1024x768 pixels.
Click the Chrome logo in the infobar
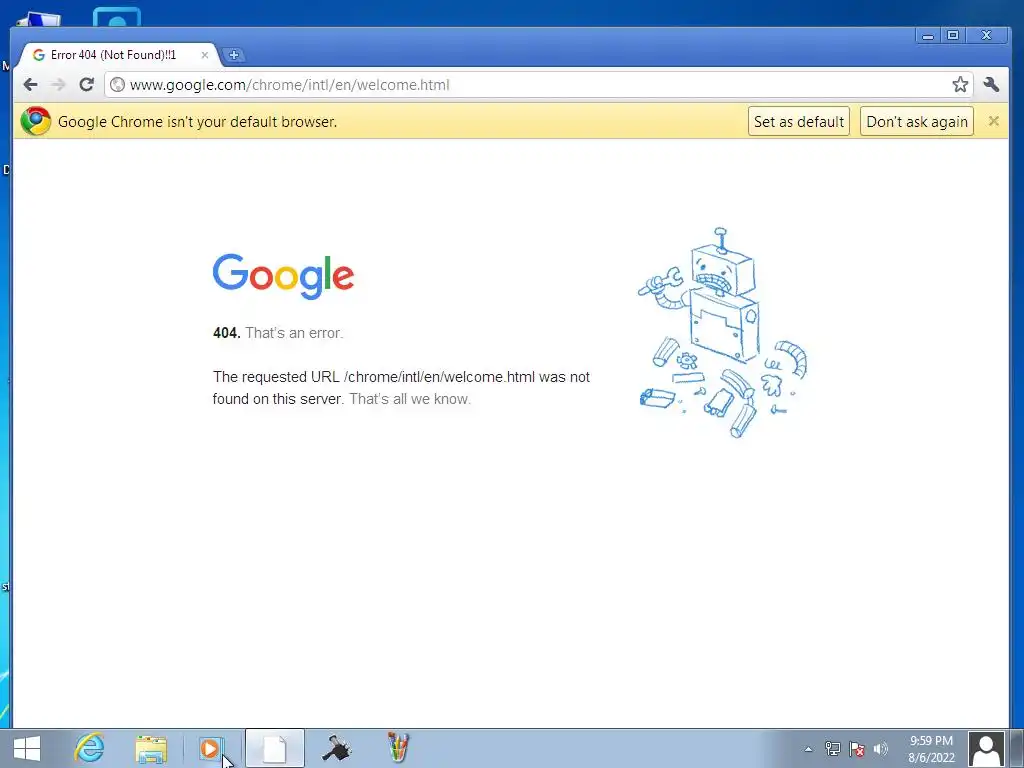click(x=35, y=121)
